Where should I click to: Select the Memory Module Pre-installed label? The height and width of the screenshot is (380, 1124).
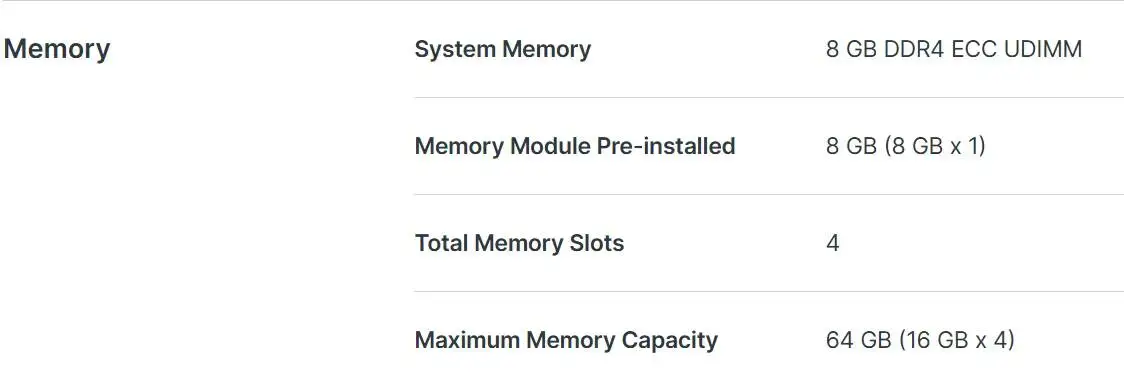pyautogui.click(x=575, y=146)
